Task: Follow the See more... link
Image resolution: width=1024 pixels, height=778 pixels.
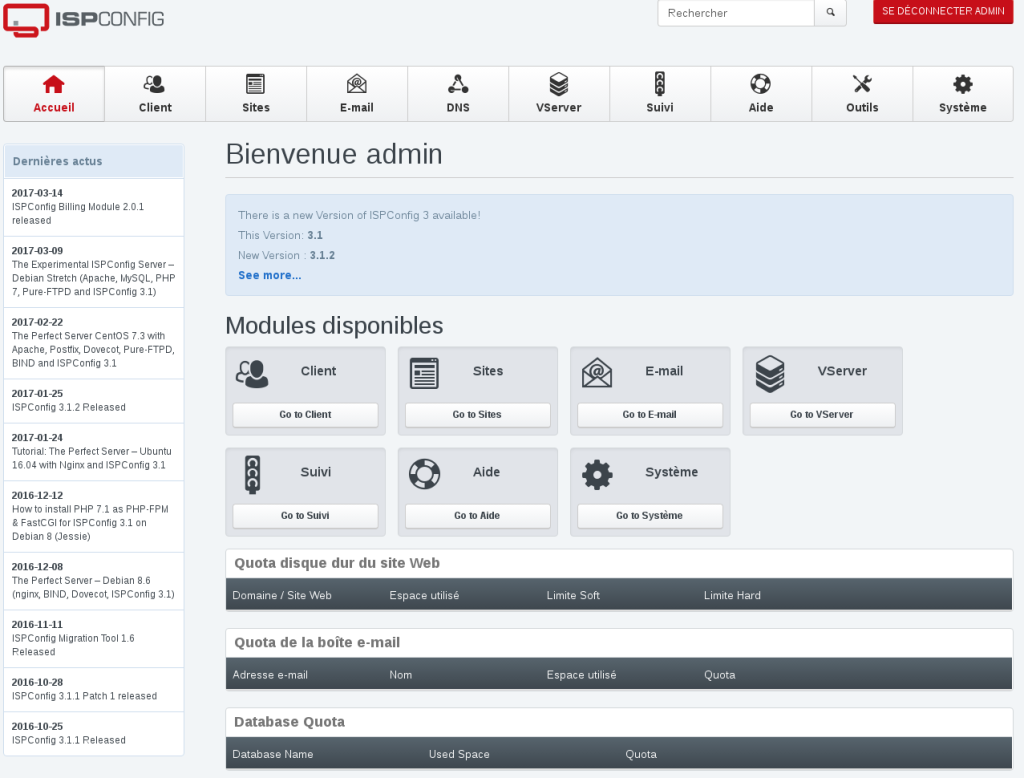Action: pyautogui.click(x=269, y=276)
